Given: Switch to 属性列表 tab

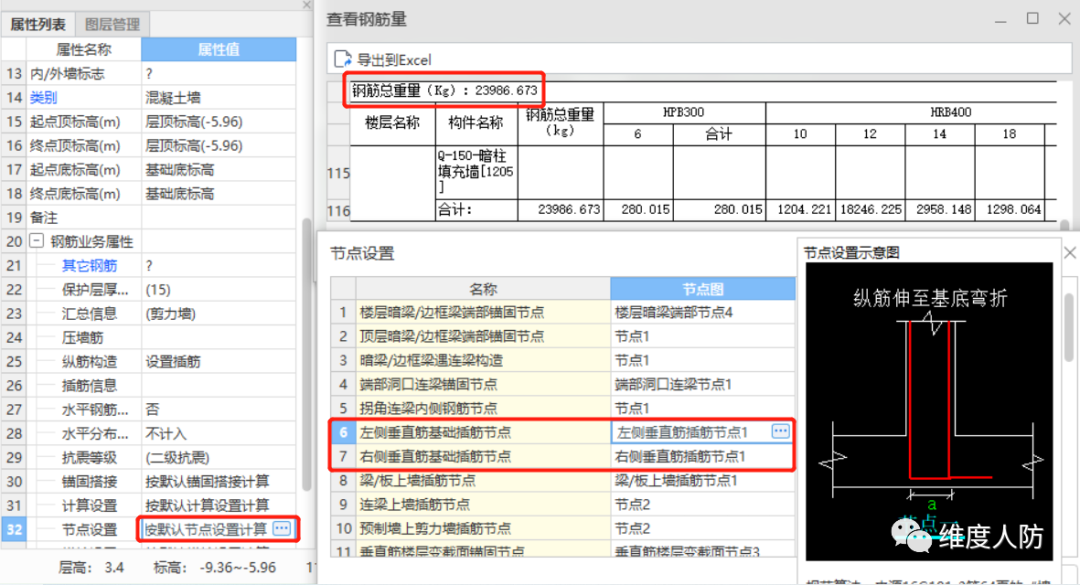Looking at the screenshot, I should pyautogui.click(x=38, y=25).
